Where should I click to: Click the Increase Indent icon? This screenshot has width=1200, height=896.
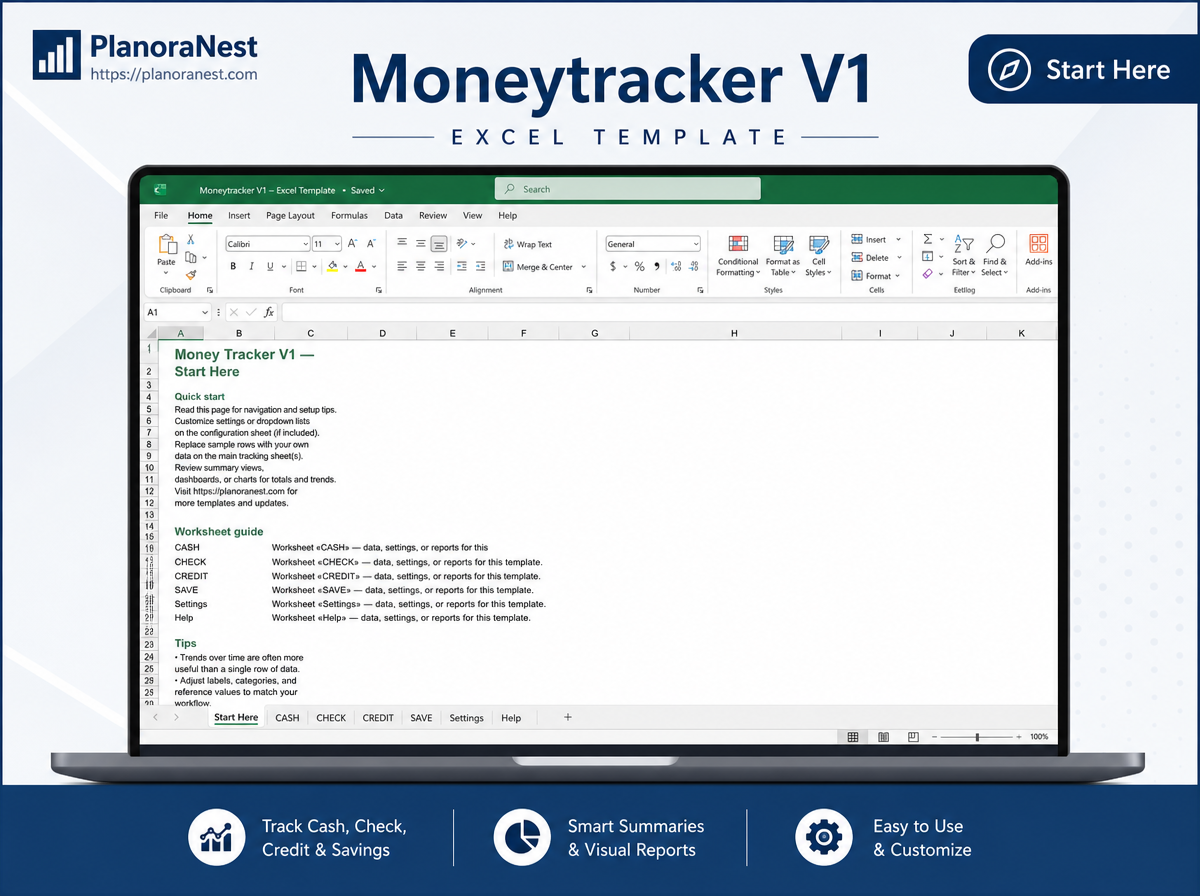pyautogui.click(x=481, y=267)
